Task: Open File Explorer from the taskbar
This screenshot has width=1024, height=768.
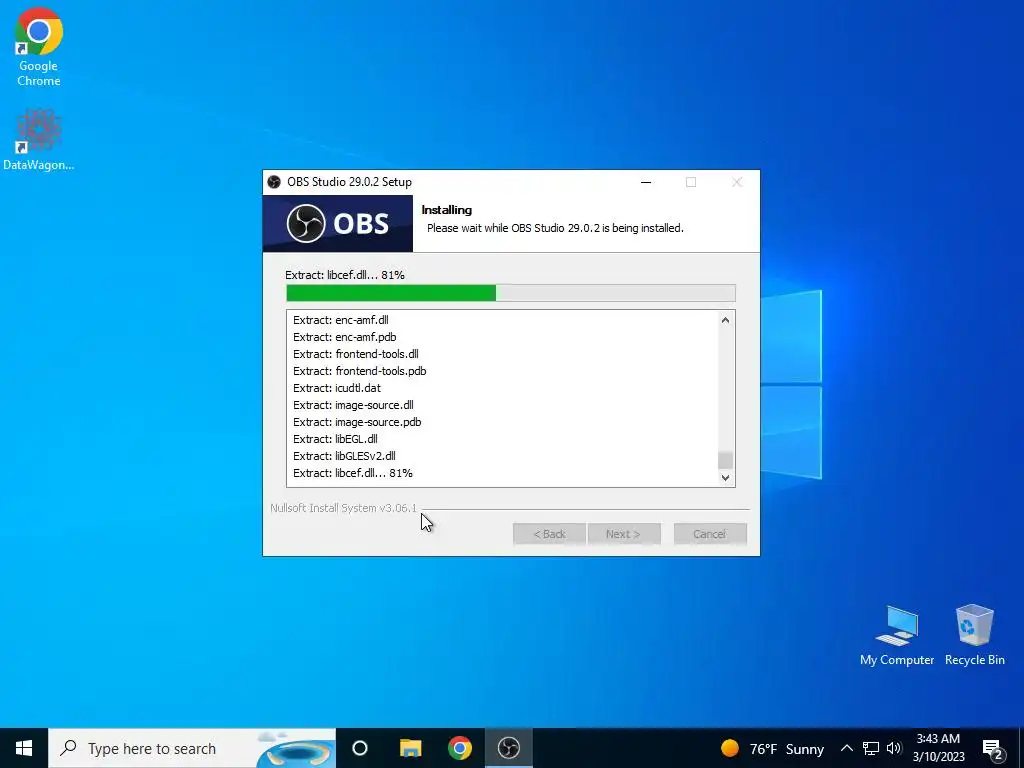Action: tap(410, 748)
